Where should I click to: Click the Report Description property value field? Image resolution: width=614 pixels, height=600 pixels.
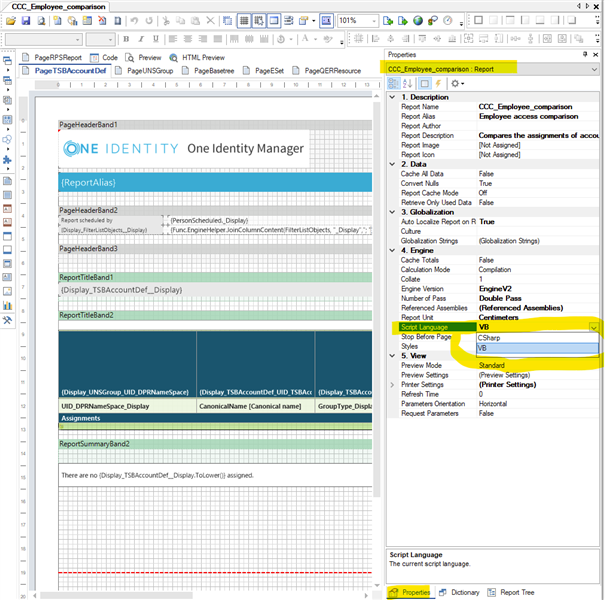(x=538, y=136)
